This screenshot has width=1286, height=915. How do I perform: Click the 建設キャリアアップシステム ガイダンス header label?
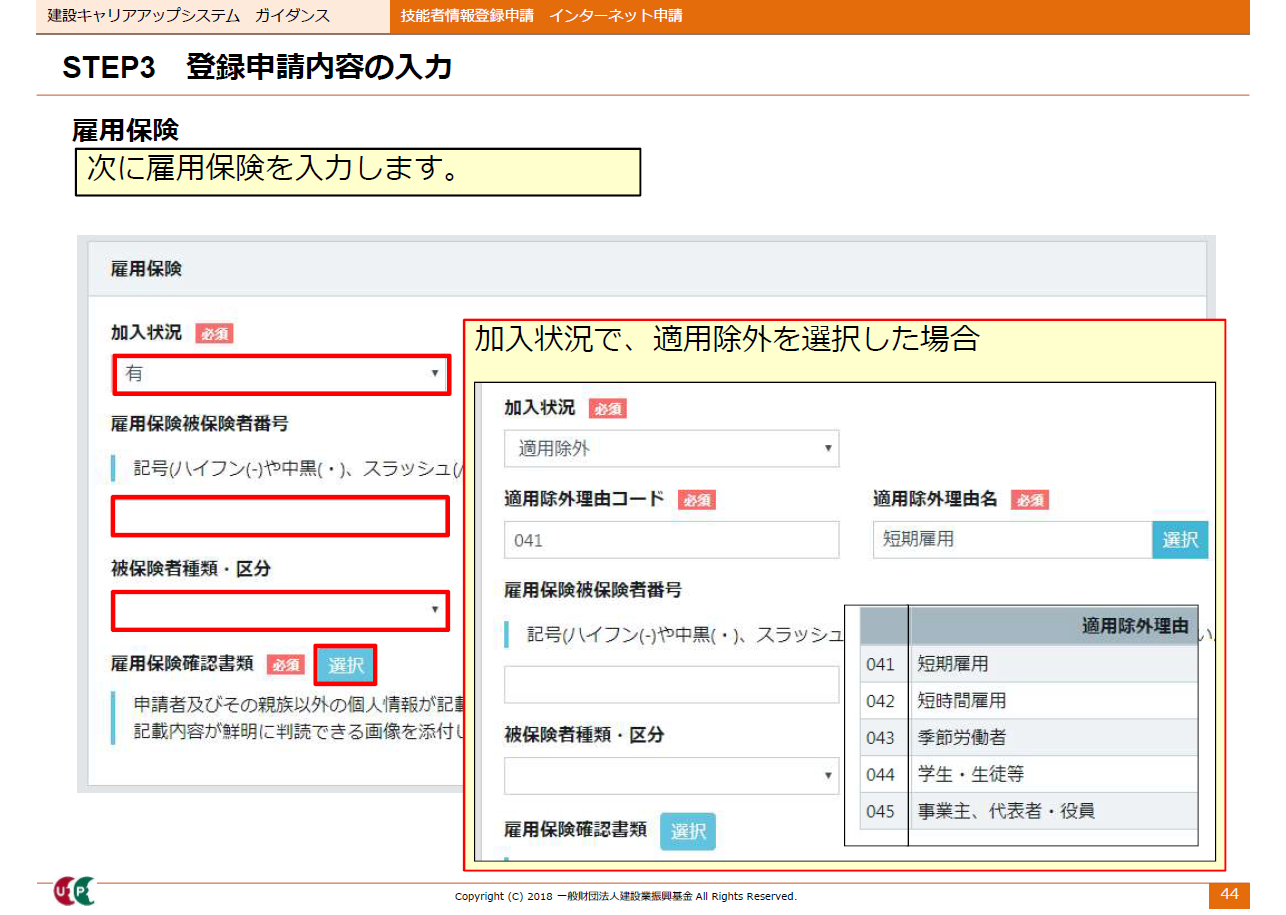(189, 16)
